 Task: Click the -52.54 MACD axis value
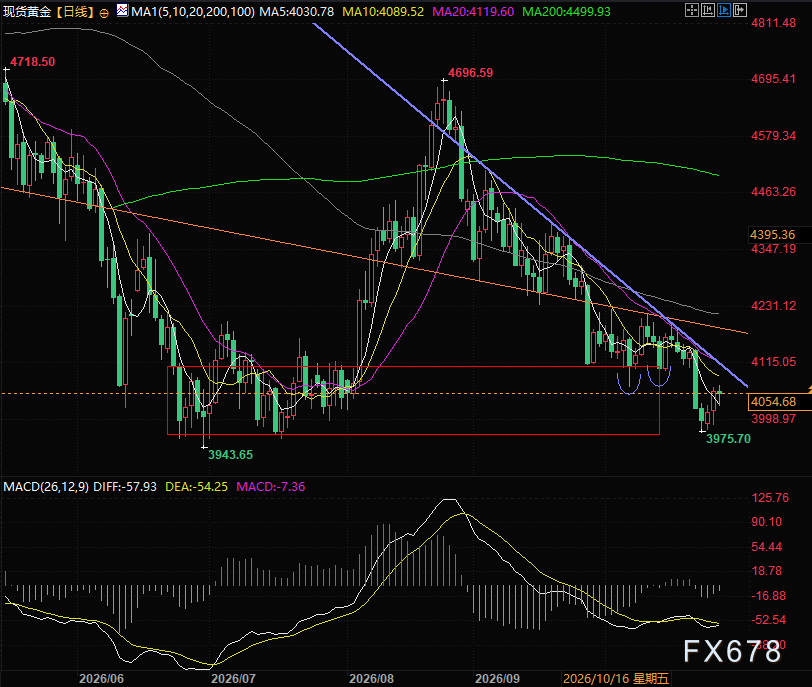[768, 620]
